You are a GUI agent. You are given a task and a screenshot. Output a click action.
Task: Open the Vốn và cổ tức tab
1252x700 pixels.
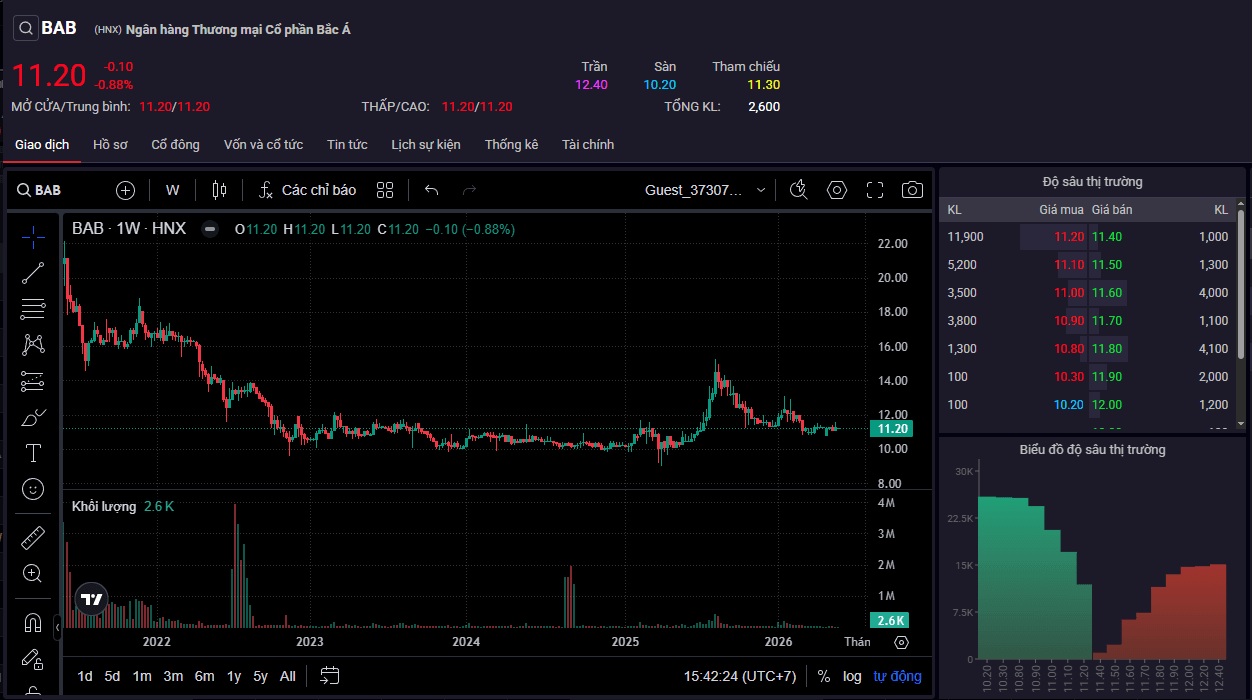[x=263, y=145]
